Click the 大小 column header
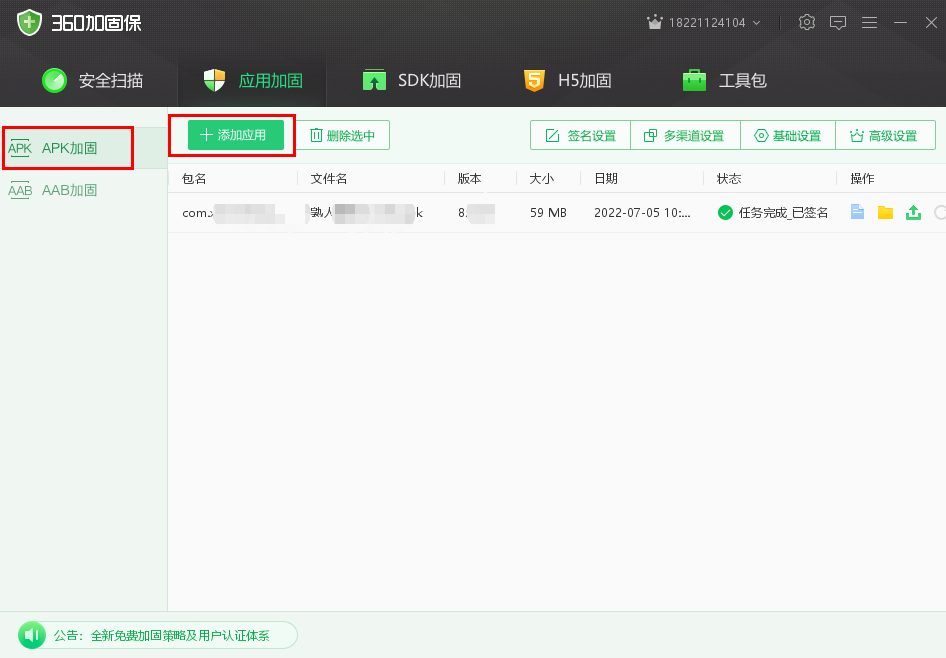 (x=541, y=179)
